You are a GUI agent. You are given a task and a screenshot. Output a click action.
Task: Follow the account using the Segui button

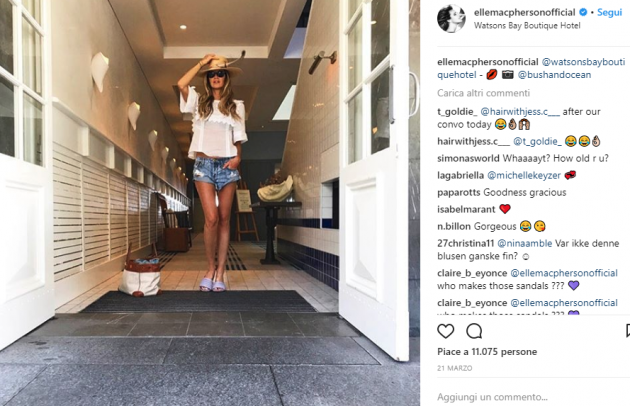(x=610, y=12)
